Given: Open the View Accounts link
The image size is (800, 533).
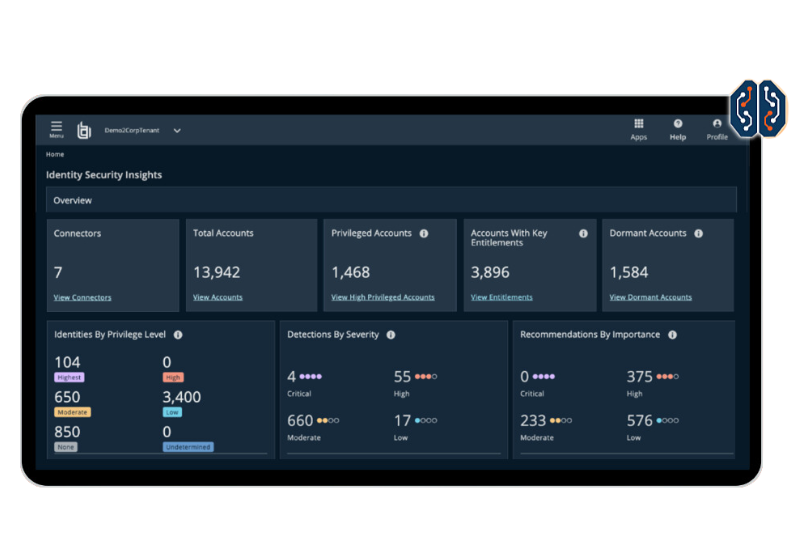Looking at the screenshot, I should [217, 297].
